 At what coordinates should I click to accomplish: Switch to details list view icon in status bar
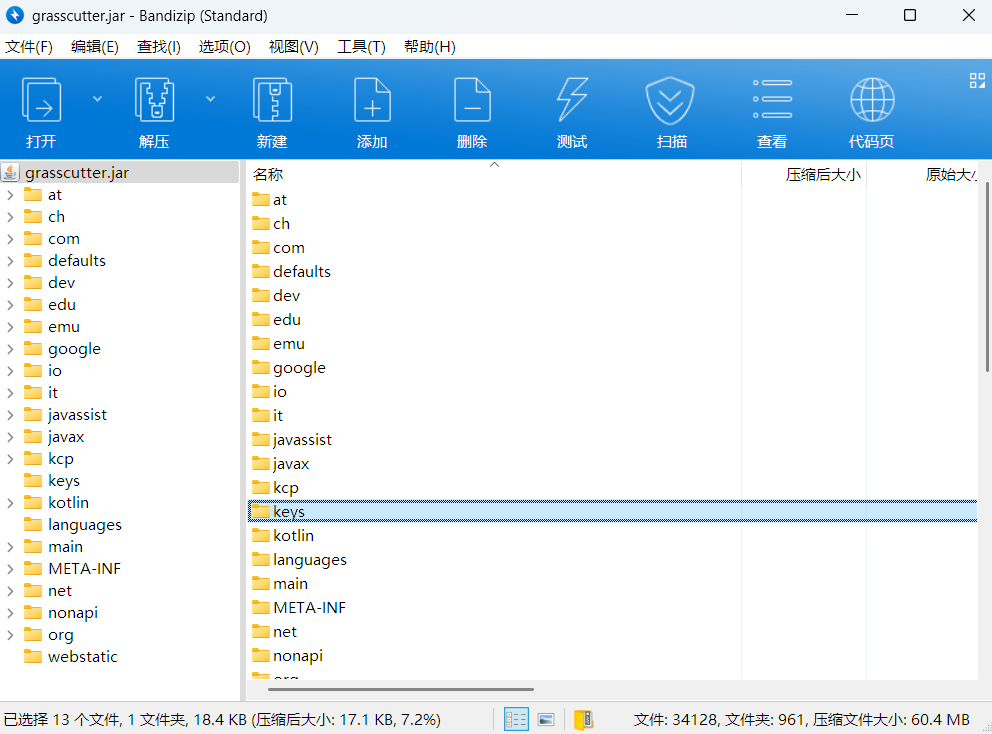(516, 719)
